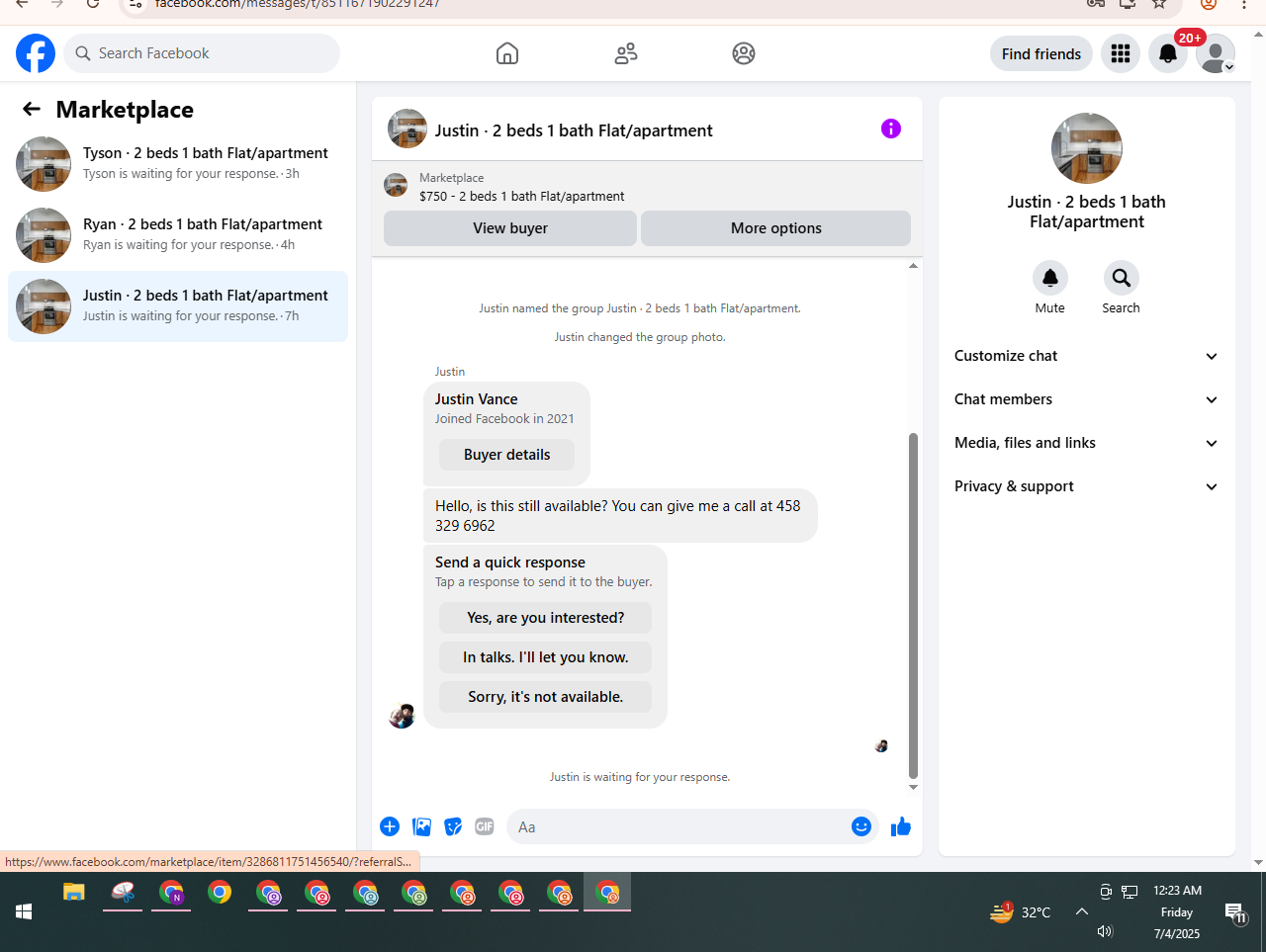Click the Buyer details button
This screenshot has height=952, width=1266.
coord(507,455)
